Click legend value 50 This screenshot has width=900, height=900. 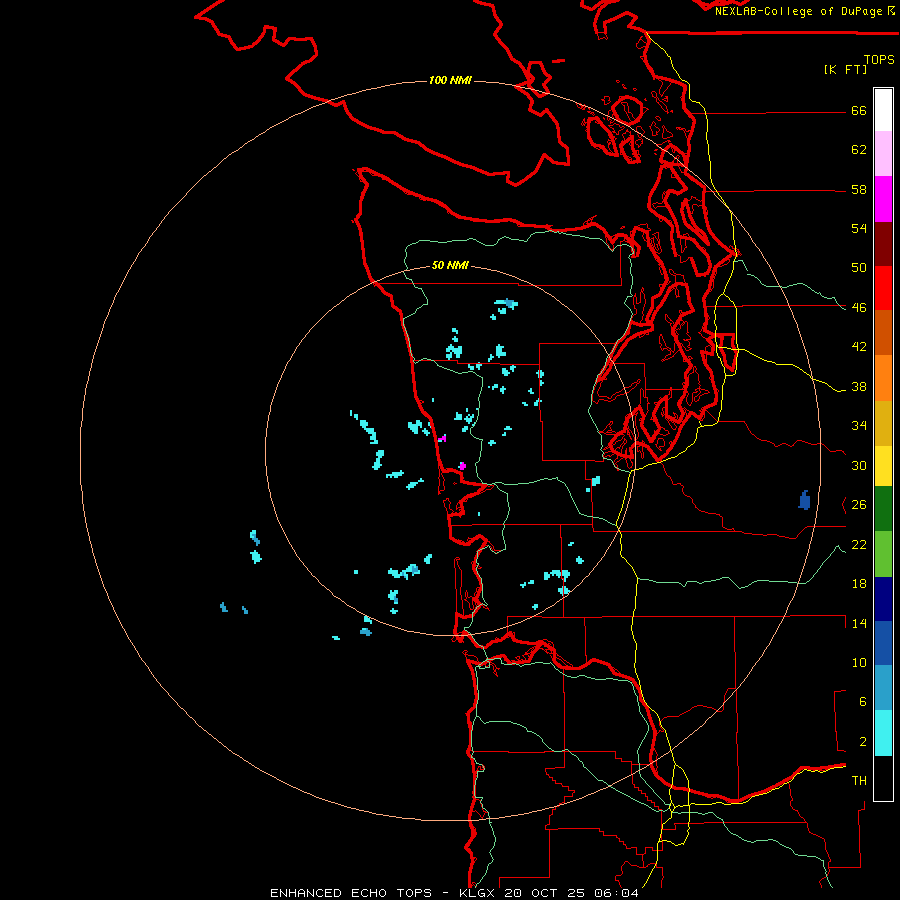point(859,268)
